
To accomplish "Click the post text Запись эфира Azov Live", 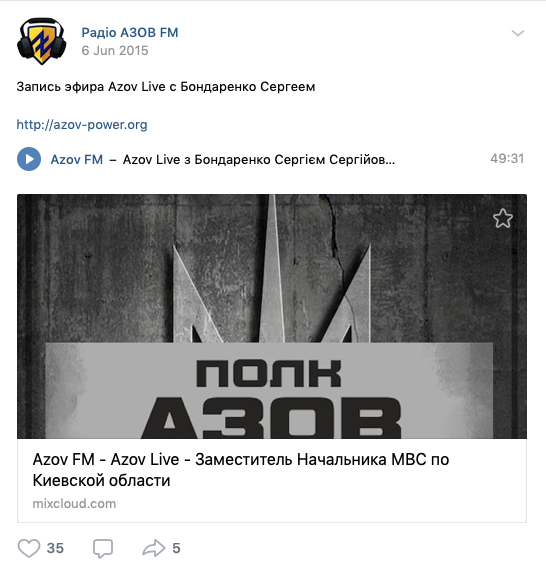I will coord(166,87).
